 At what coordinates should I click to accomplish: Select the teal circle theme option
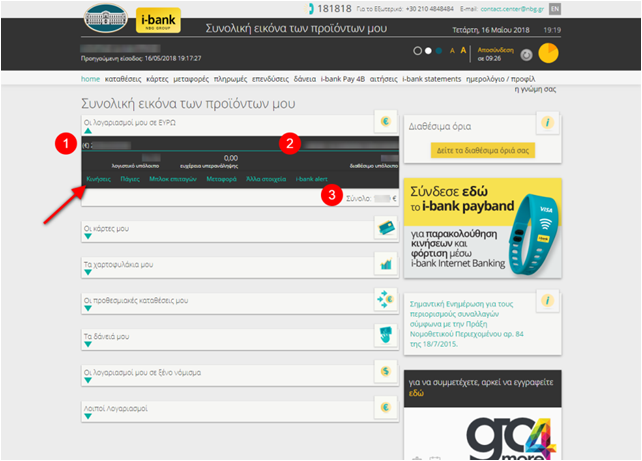pos(439,51)
